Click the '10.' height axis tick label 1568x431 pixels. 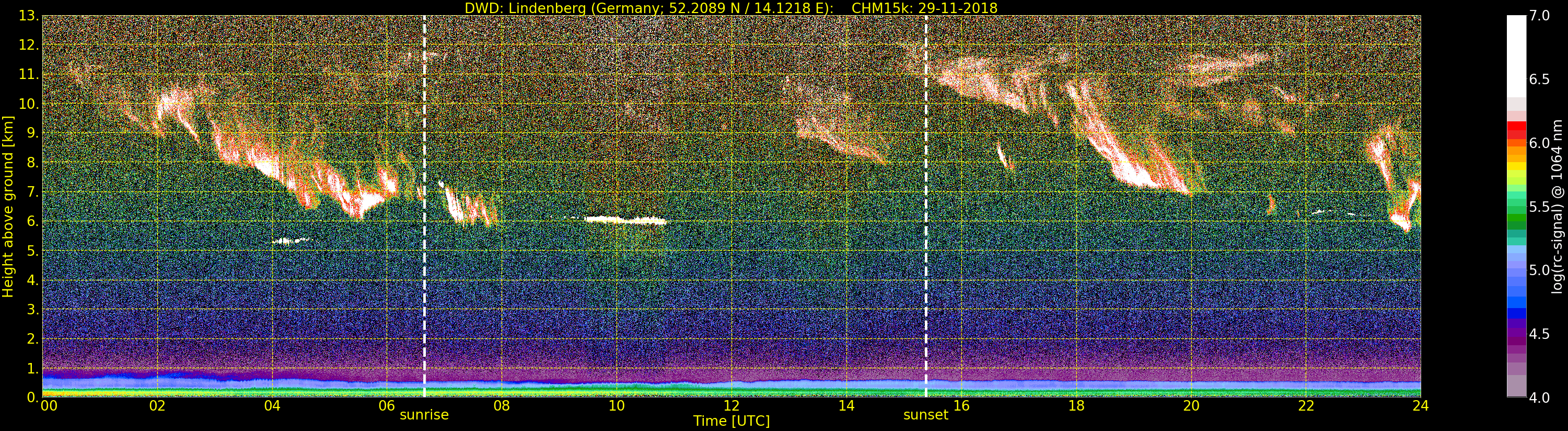coord(29,104)
